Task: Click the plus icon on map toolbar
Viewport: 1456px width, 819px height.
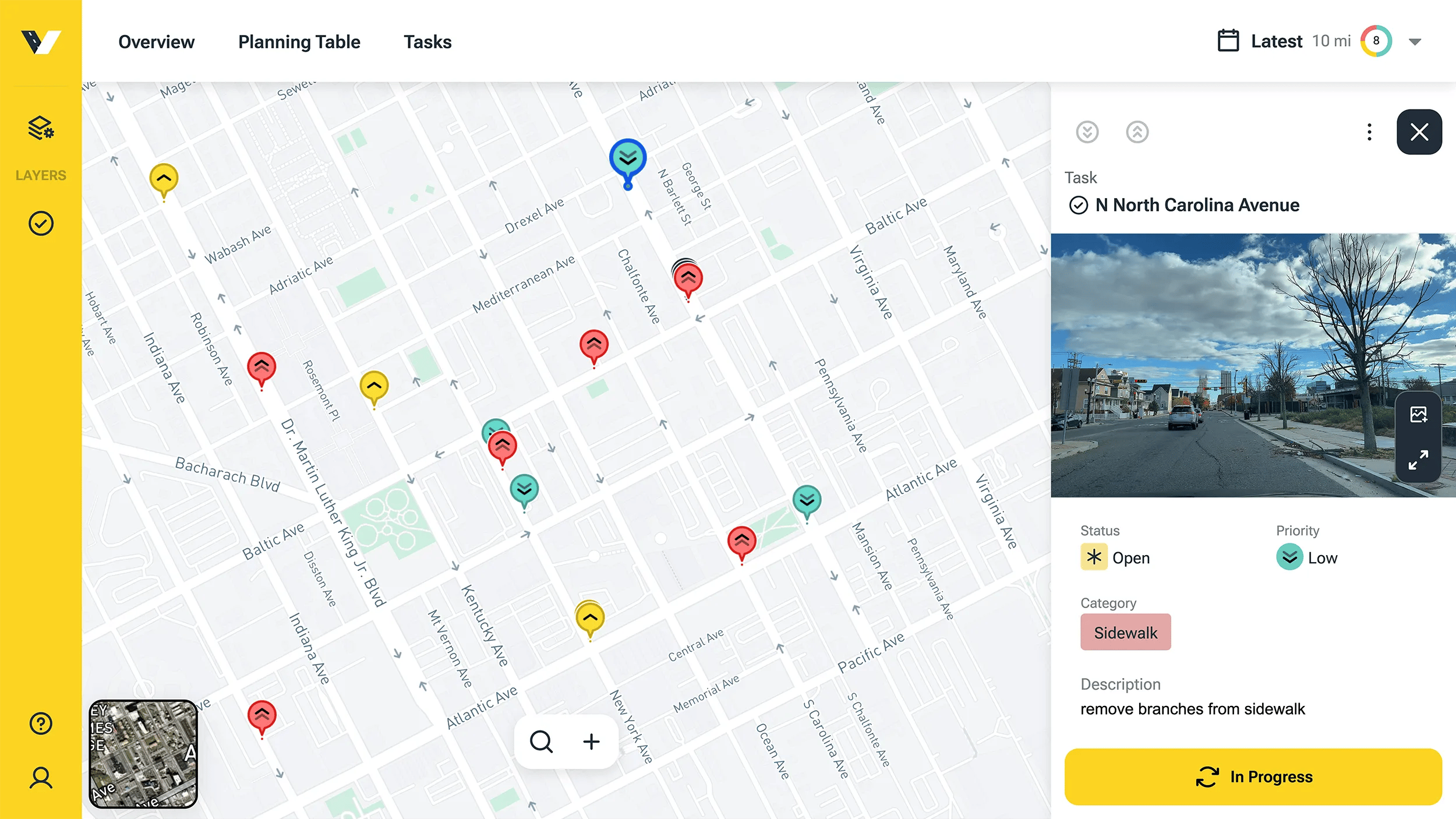Action: [591, 742]
